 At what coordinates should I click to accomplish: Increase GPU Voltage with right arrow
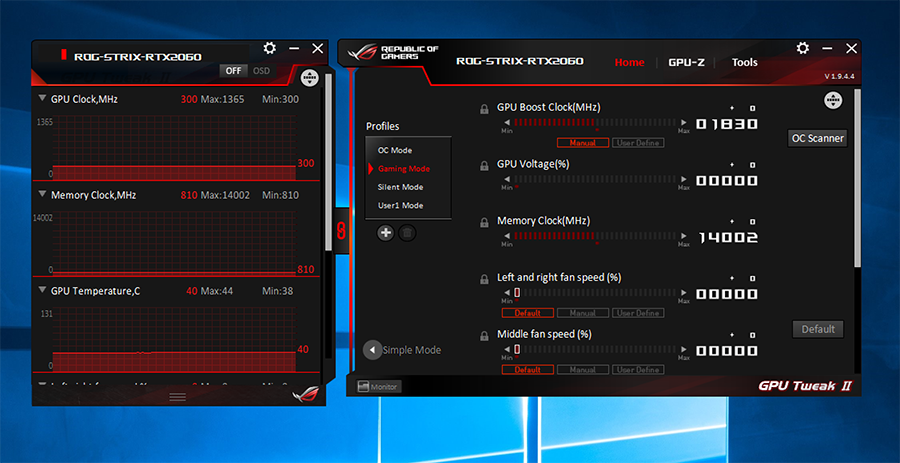[684, 179]
